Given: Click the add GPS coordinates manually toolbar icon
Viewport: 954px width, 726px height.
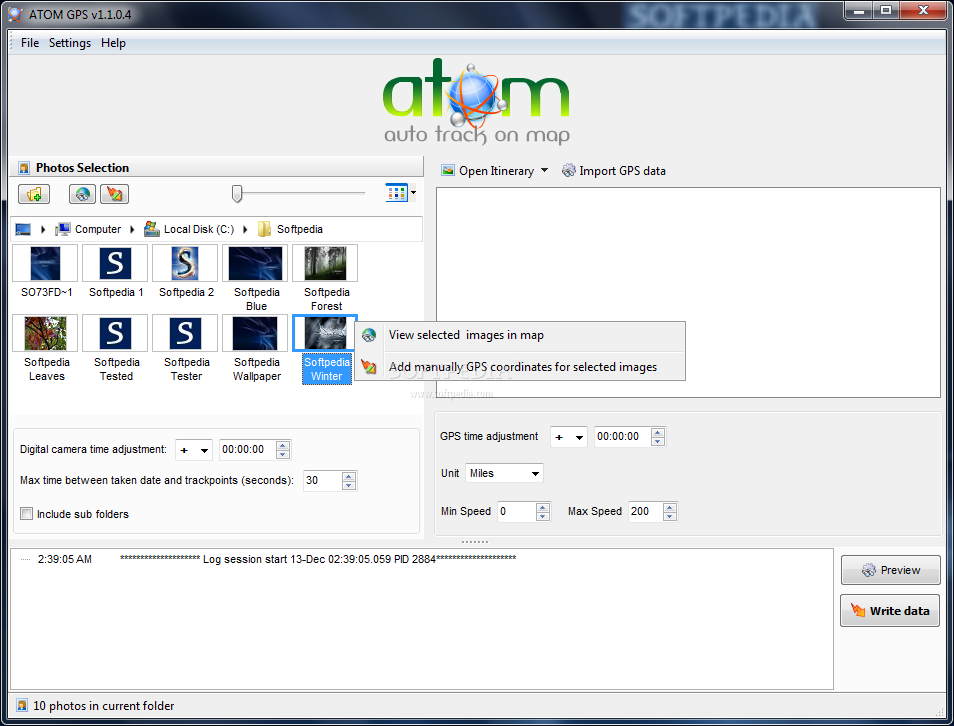Looking at the screenshot, I should coord(114,194).
